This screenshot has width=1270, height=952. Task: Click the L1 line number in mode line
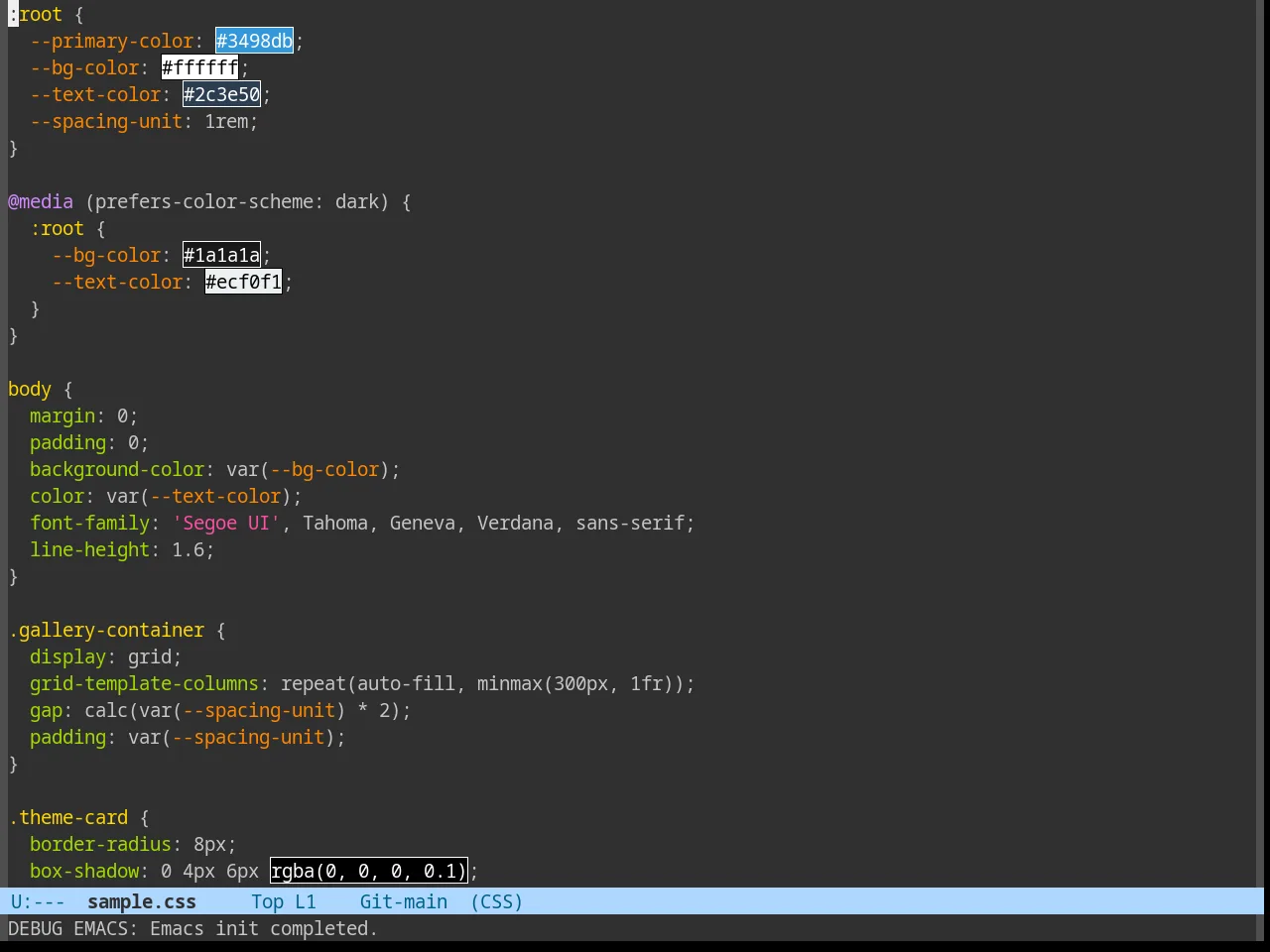[305, 901]
